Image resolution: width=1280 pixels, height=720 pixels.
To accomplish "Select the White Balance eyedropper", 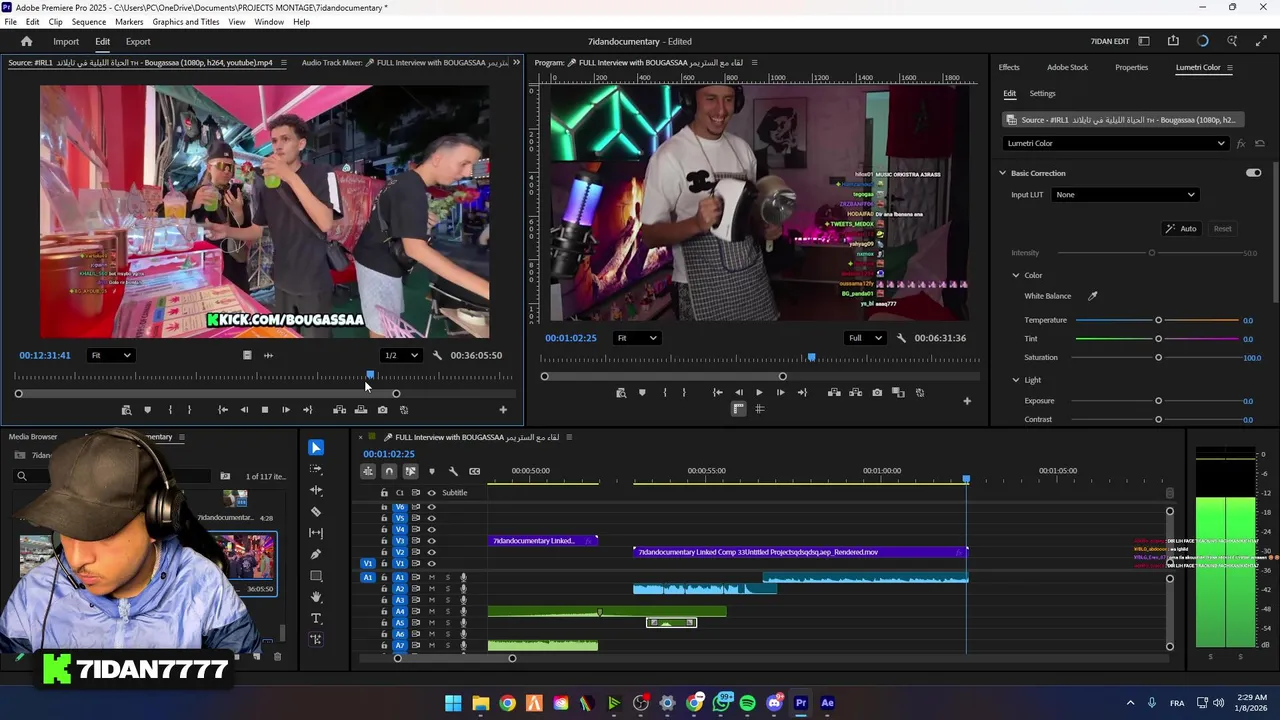I will (1093, 296).
